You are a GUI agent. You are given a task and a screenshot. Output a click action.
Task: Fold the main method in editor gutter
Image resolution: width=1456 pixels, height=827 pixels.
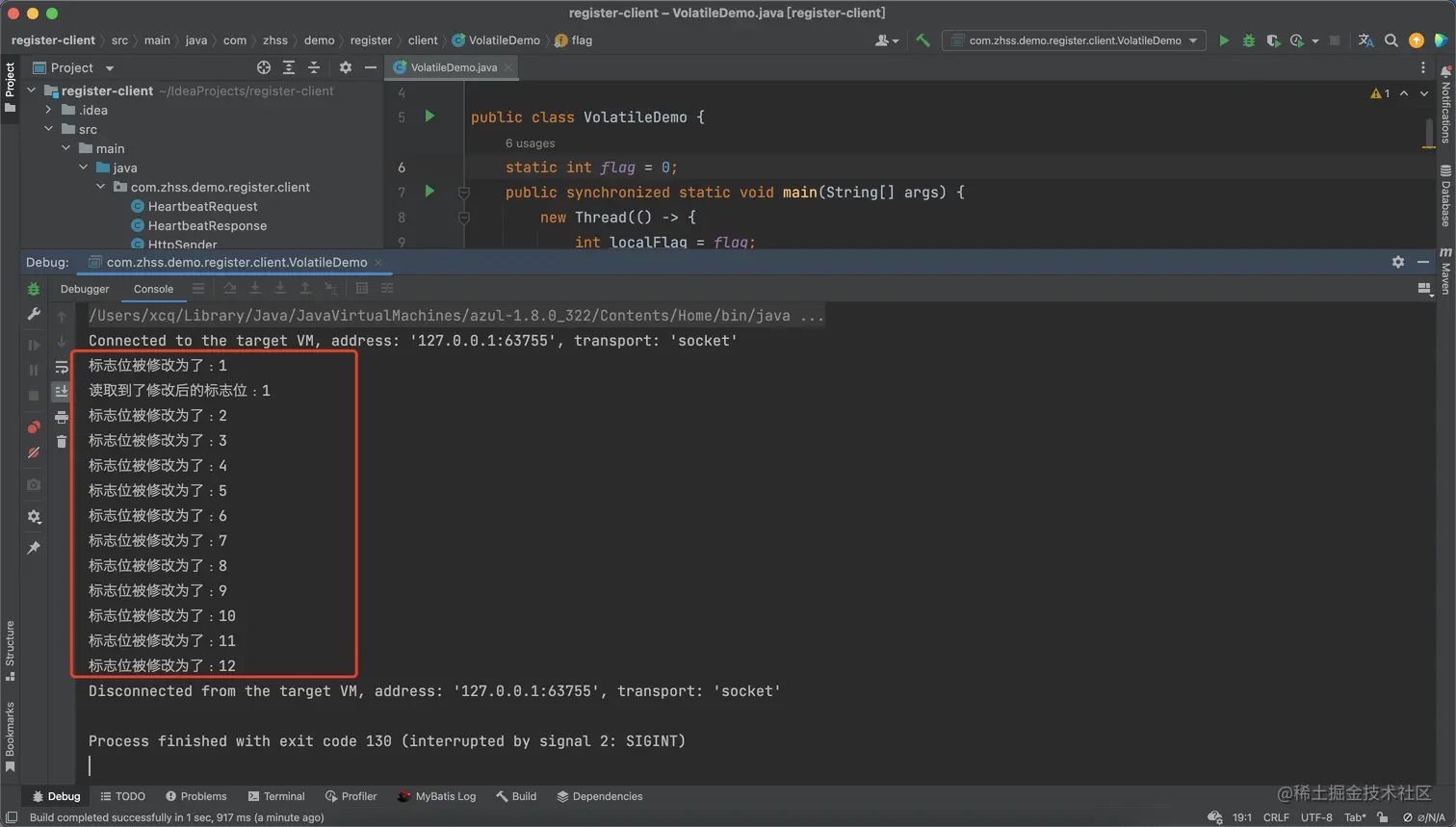point(463,193)
